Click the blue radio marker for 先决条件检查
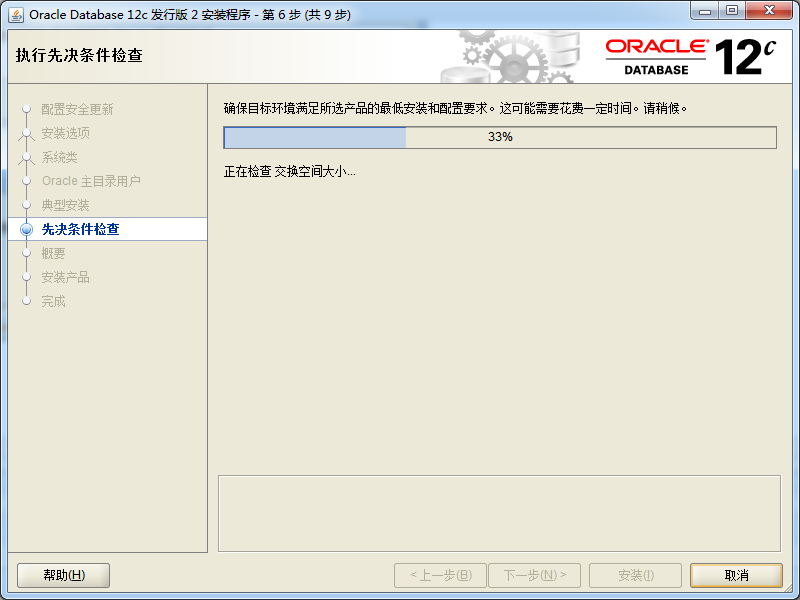Viewport: 800px width, 600px height. coord(27,230)
